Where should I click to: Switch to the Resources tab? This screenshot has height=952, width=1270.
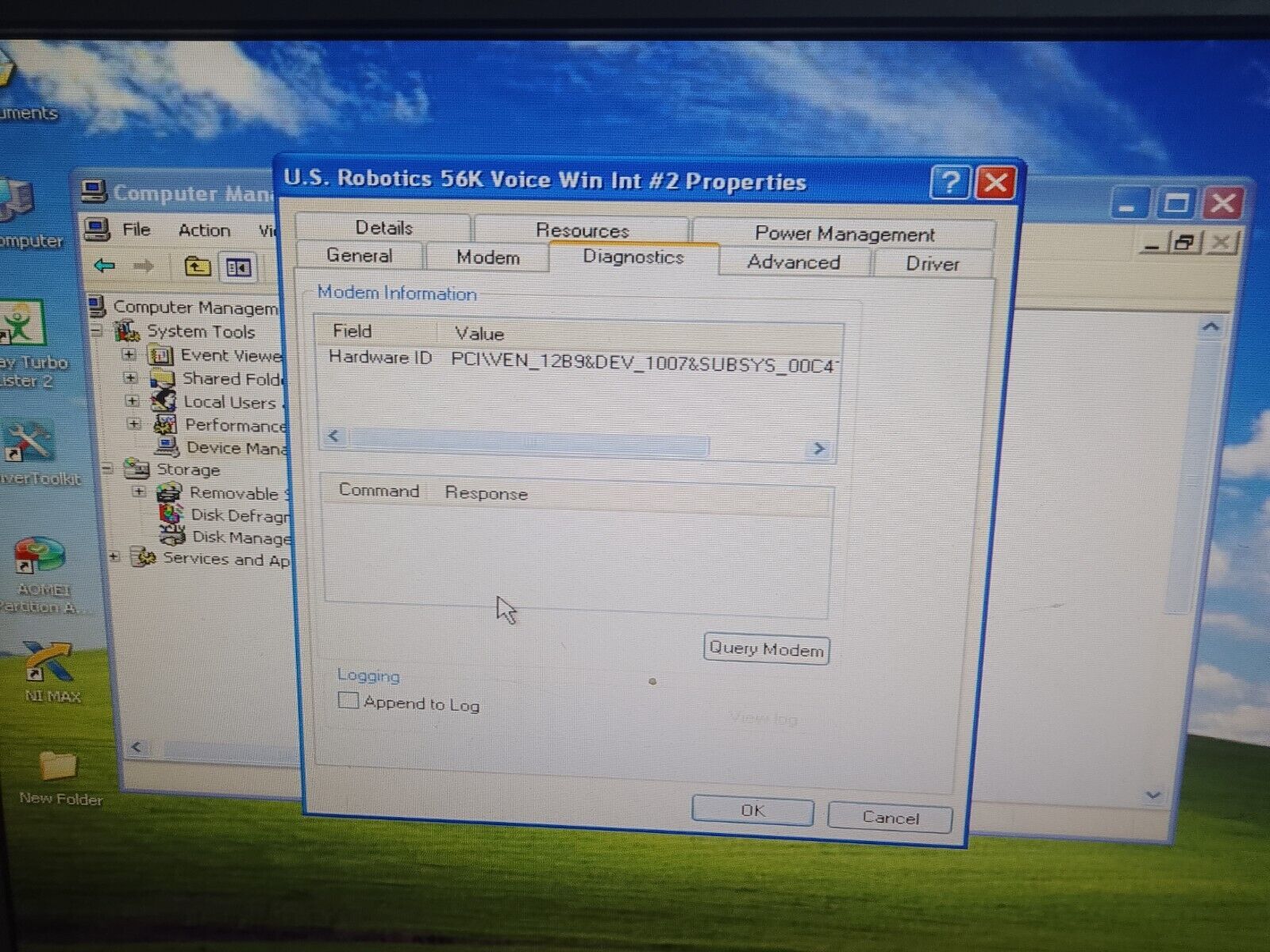click(x=582, y=230)
